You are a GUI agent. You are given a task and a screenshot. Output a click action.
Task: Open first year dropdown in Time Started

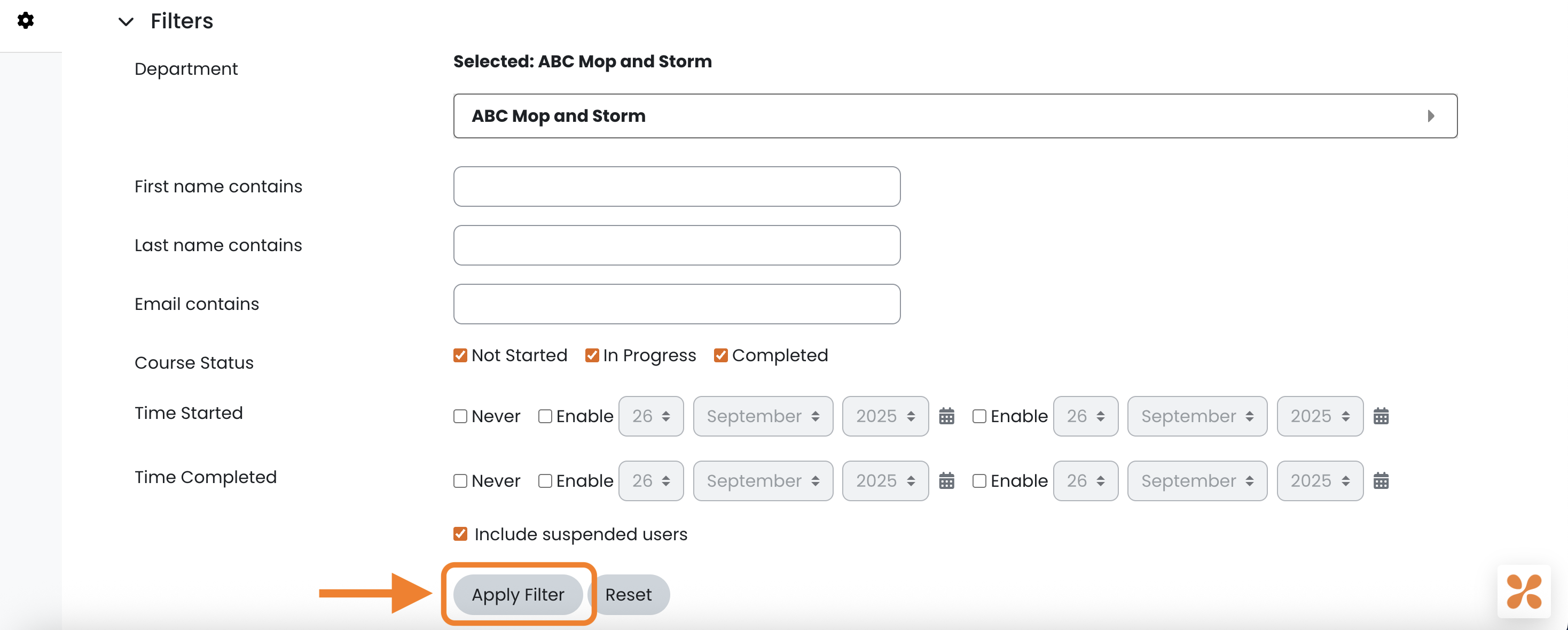885,416
